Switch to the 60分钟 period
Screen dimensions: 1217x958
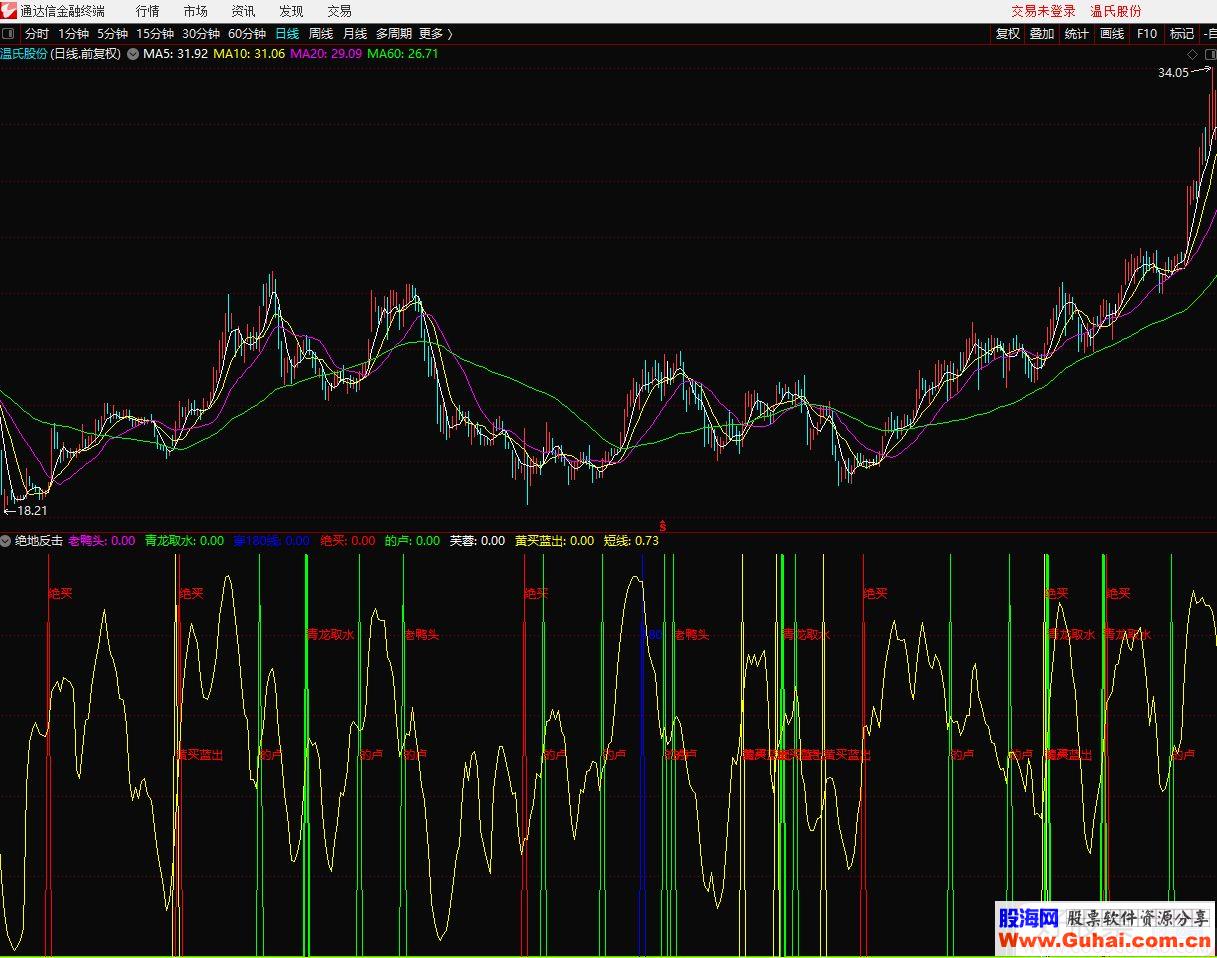pyautogui.click(x=247, y=34)
